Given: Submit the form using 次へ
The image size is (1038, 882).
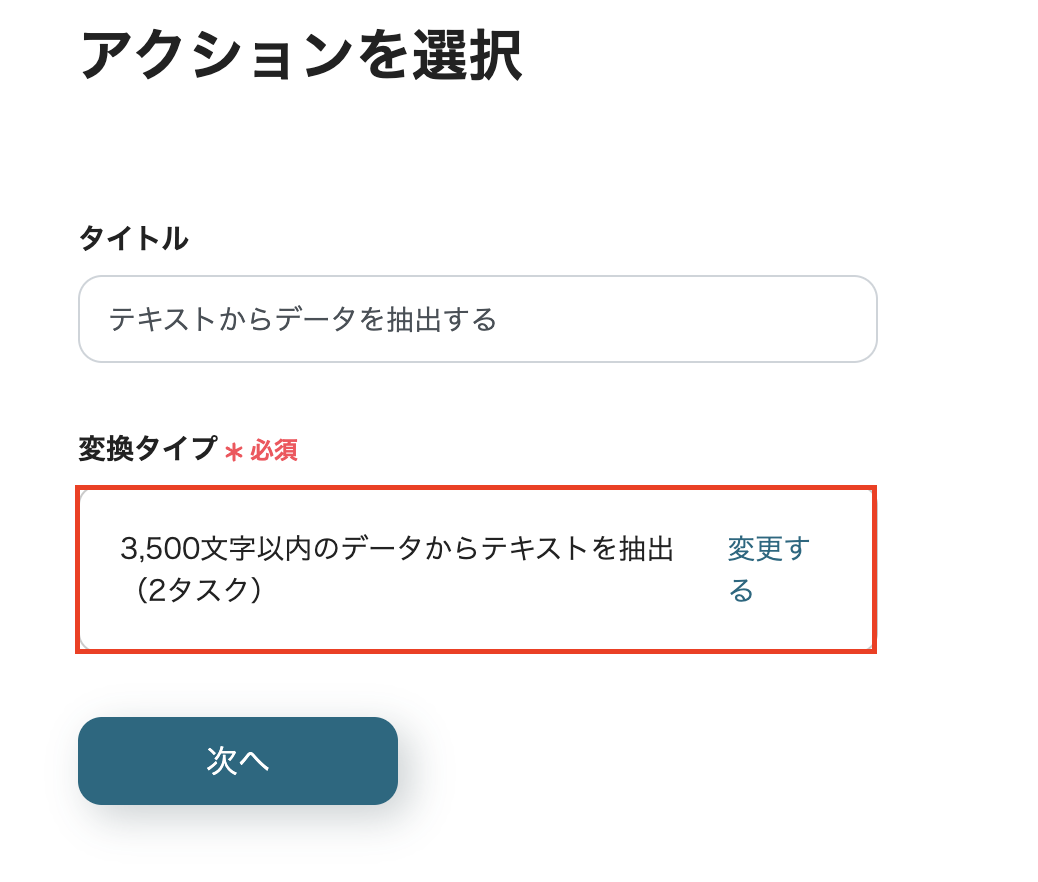Looking at the screenshot, I should coord(237,760).
